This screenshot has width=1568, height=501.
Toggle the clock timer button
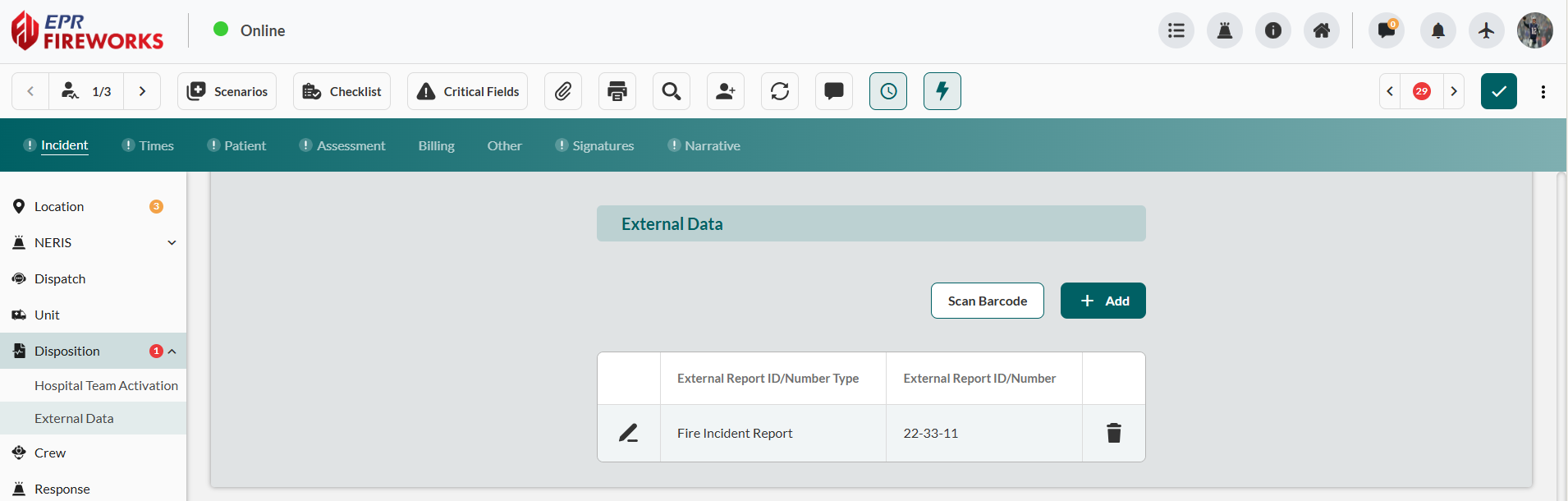pos(888,91)
